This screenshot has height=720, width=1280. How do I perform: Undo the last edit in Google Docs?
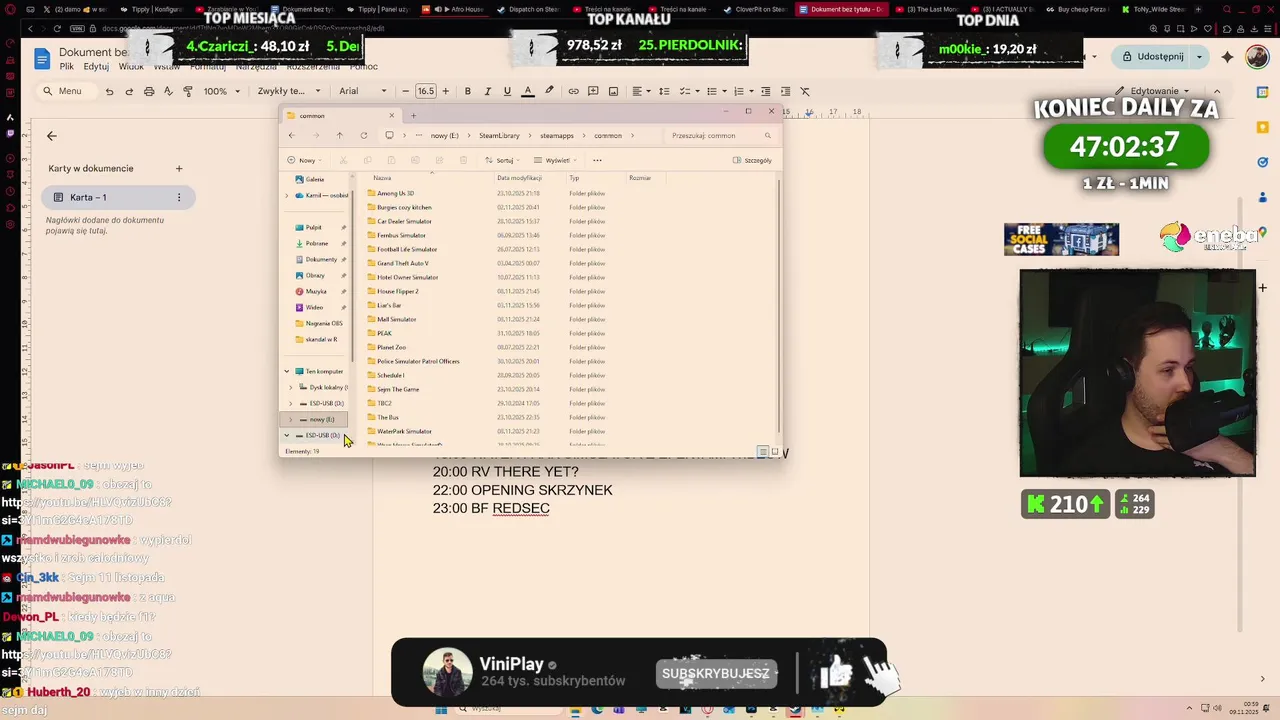[x=109, y=91]
